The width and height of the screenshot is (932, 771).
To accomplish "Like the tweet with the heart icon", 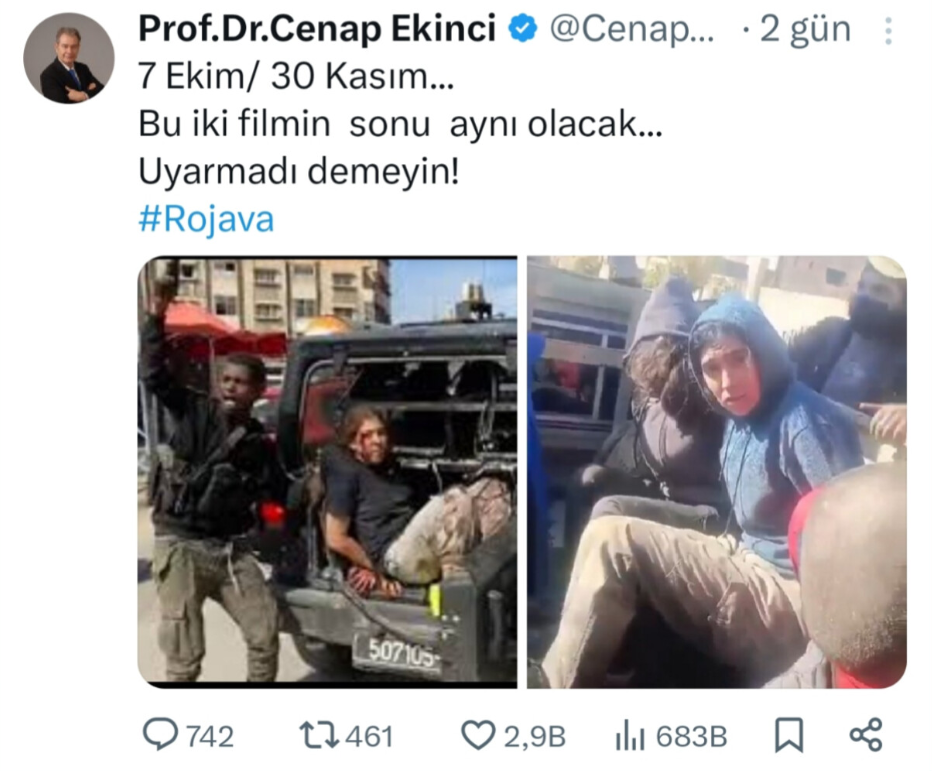I will click(x=478, y=735).
